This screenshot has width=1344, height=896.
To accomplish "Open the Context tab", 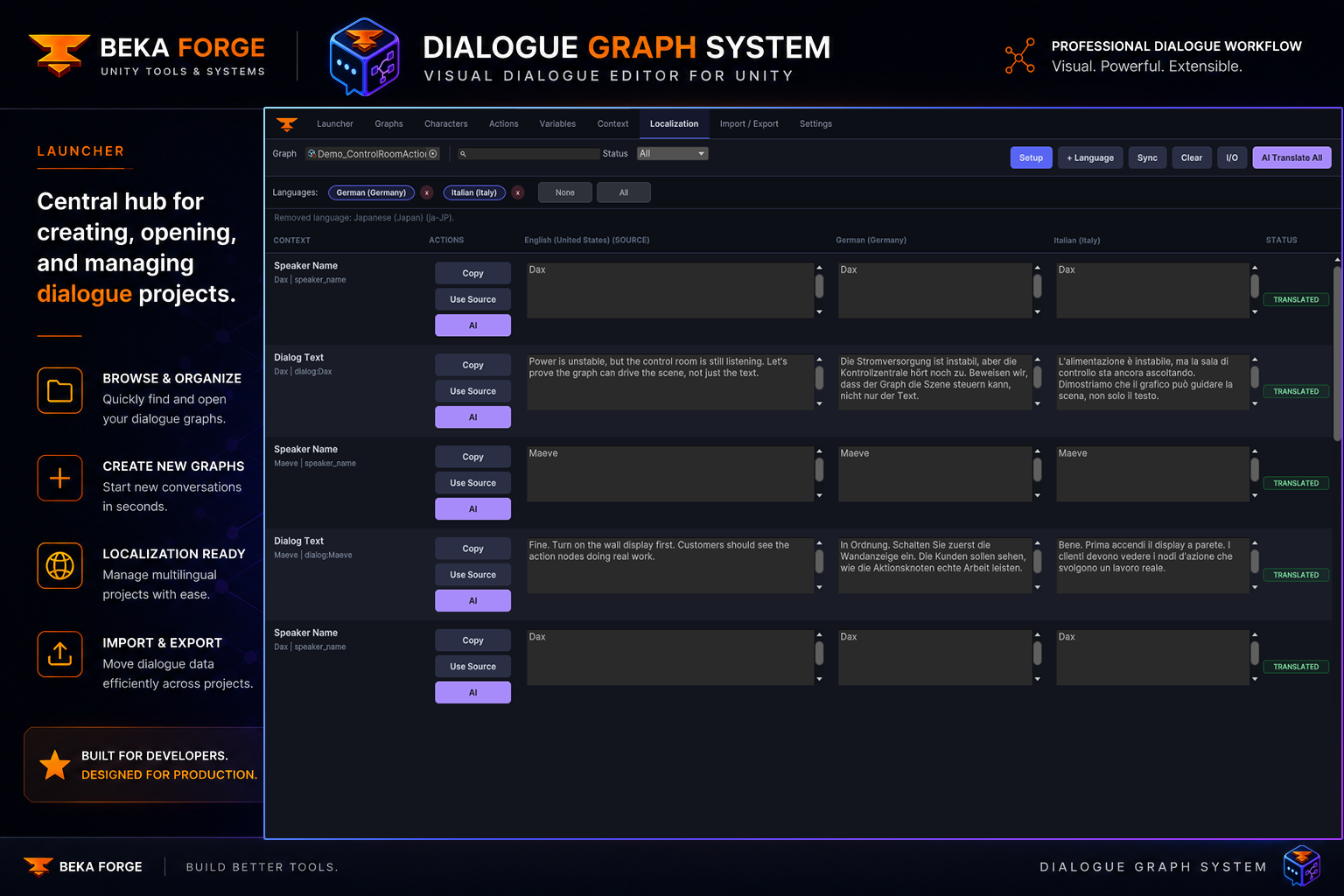I will [x=613, y=124].
